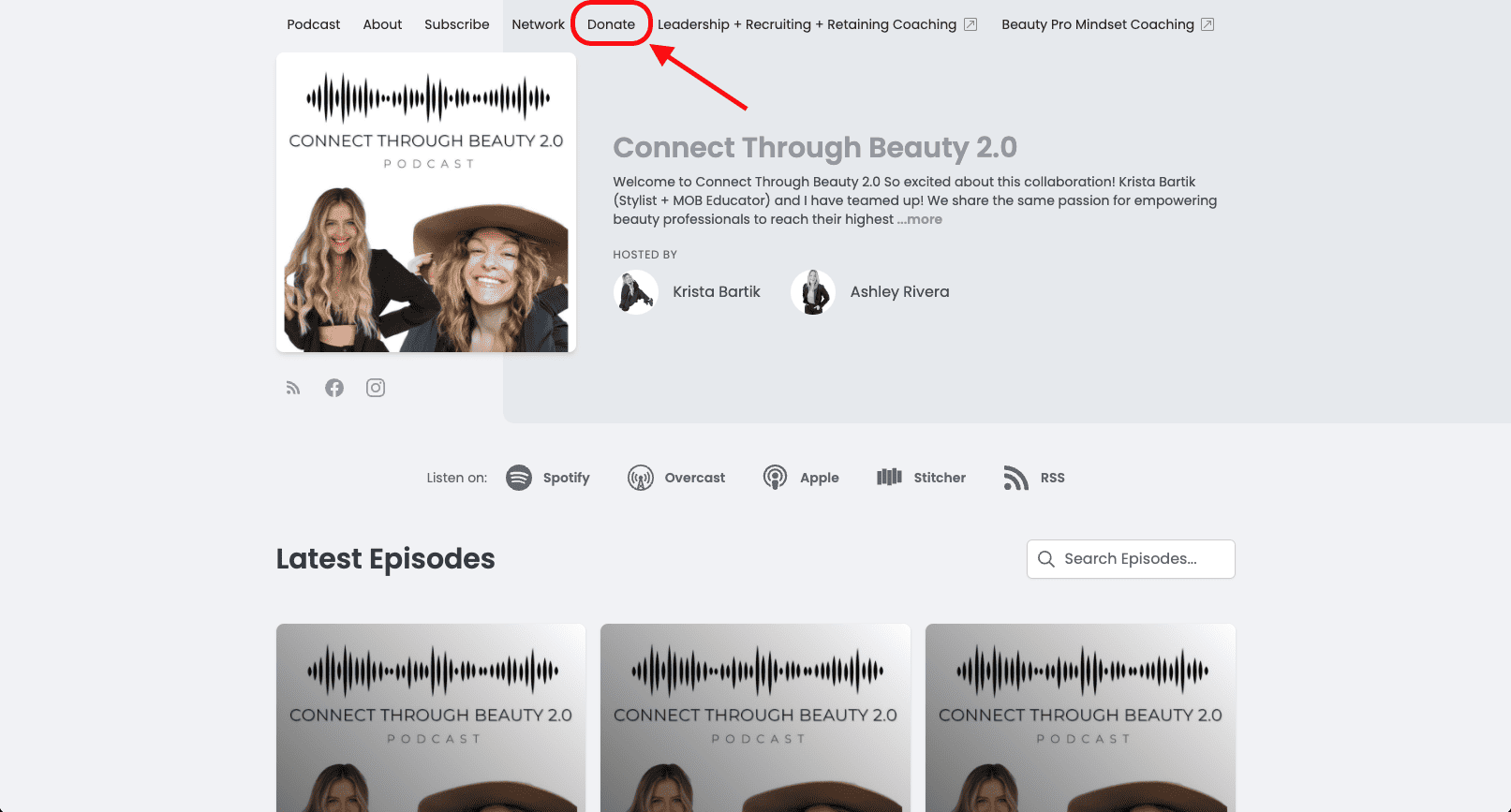
Task: Listen on Spotify text link
Action: pos(567,478)
